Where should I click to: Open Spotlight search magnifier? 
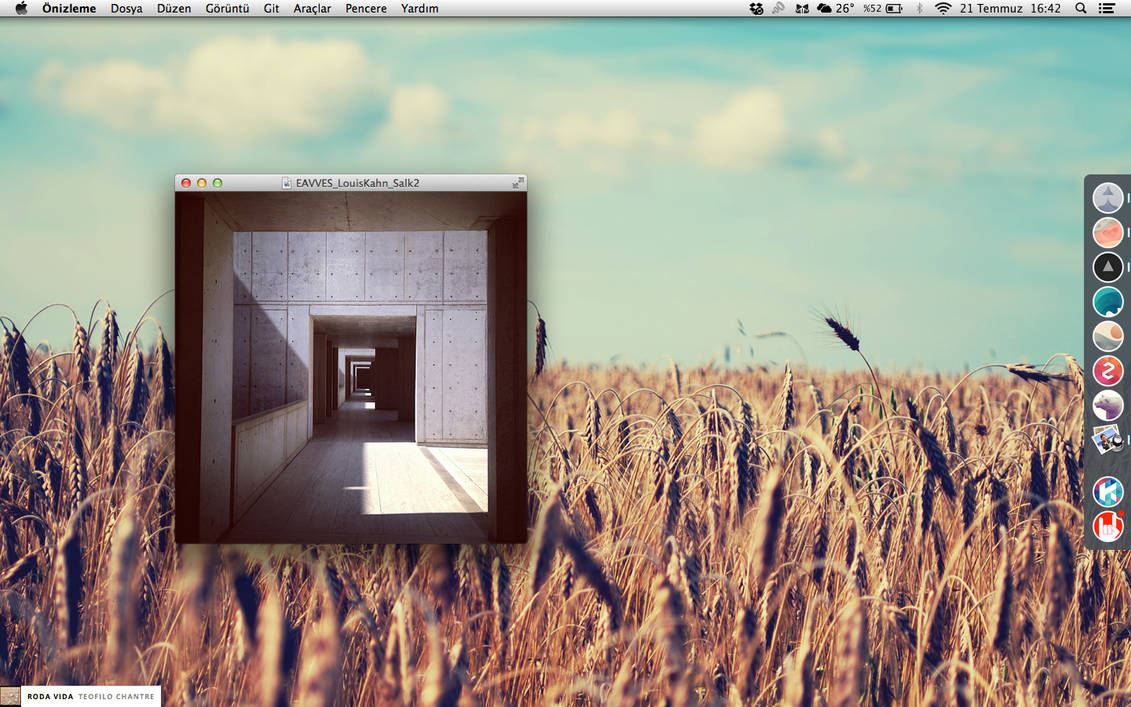pyautogui.click(x=1081, y=9)
